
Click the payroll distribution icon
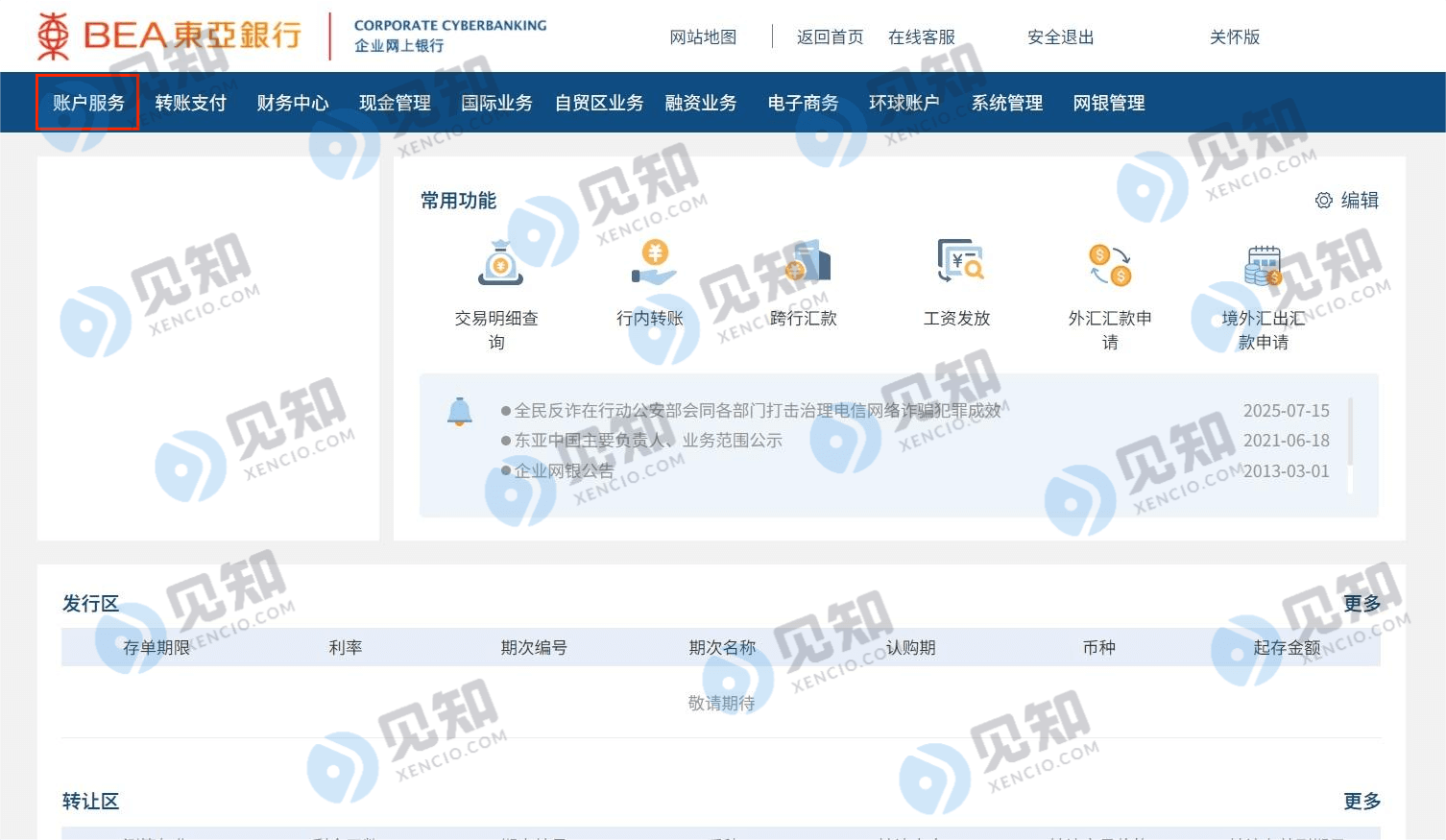tap(960, 261)
